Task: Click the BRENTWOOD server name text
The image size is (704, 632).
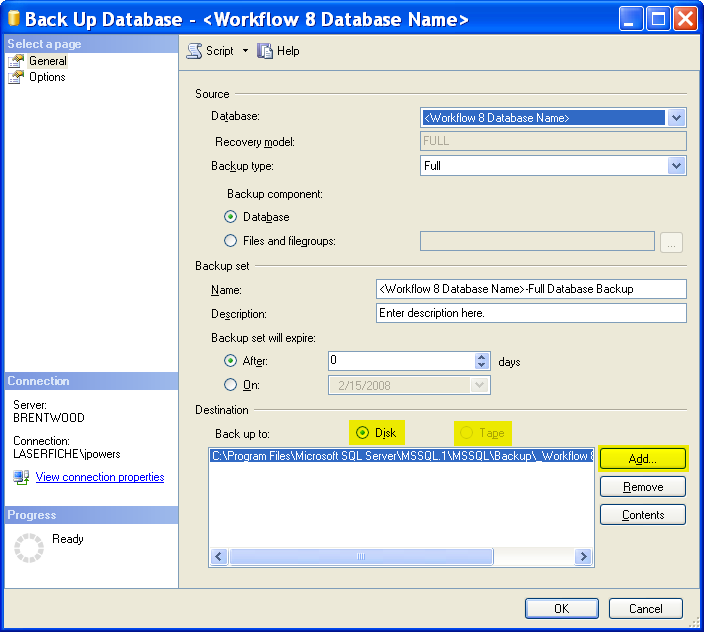Action: point(48,418)
